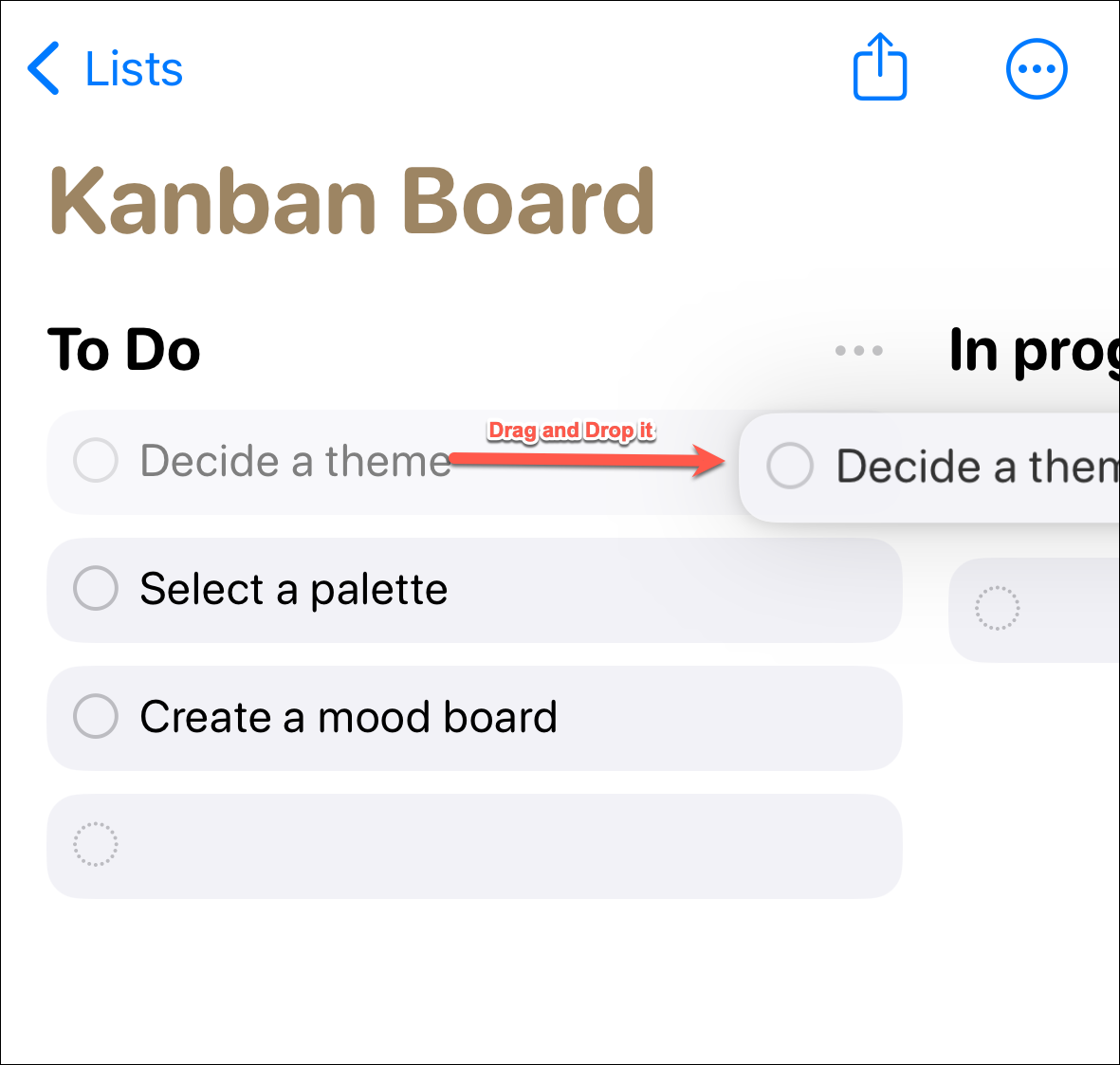1120x1065 pixels.
Task: Tap the share icon in the header
Action: tap(879, 67)
